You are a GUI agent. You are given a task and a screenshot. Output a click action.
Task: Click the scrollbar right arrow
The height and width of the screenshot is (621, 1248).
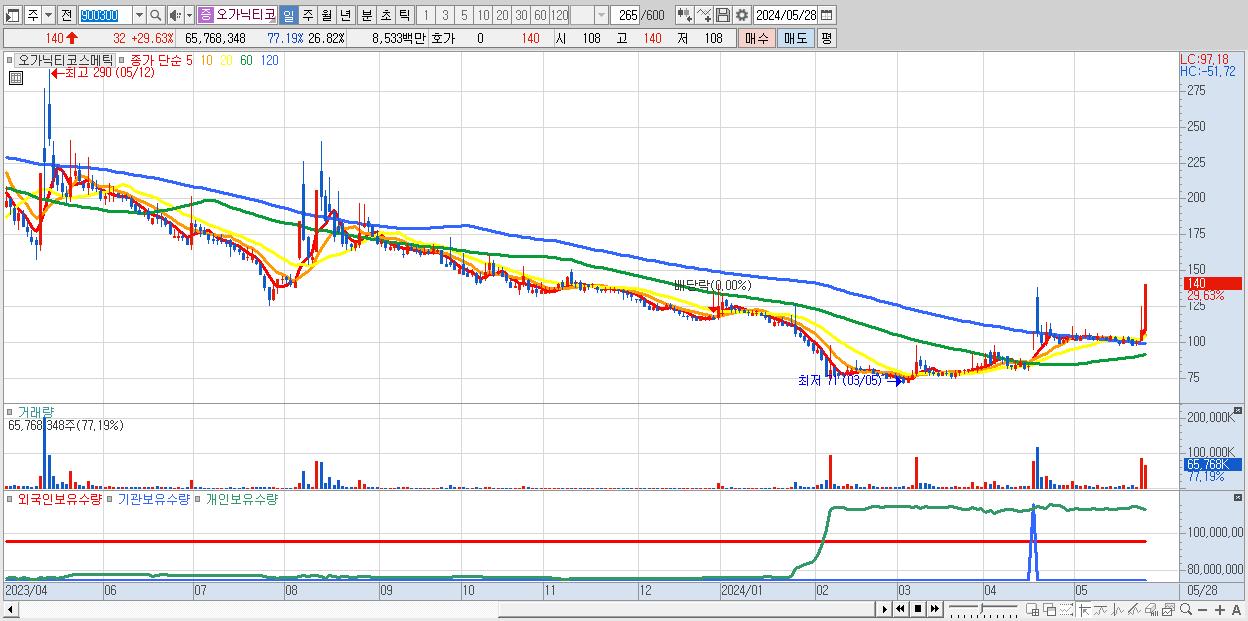pos(884,609)
